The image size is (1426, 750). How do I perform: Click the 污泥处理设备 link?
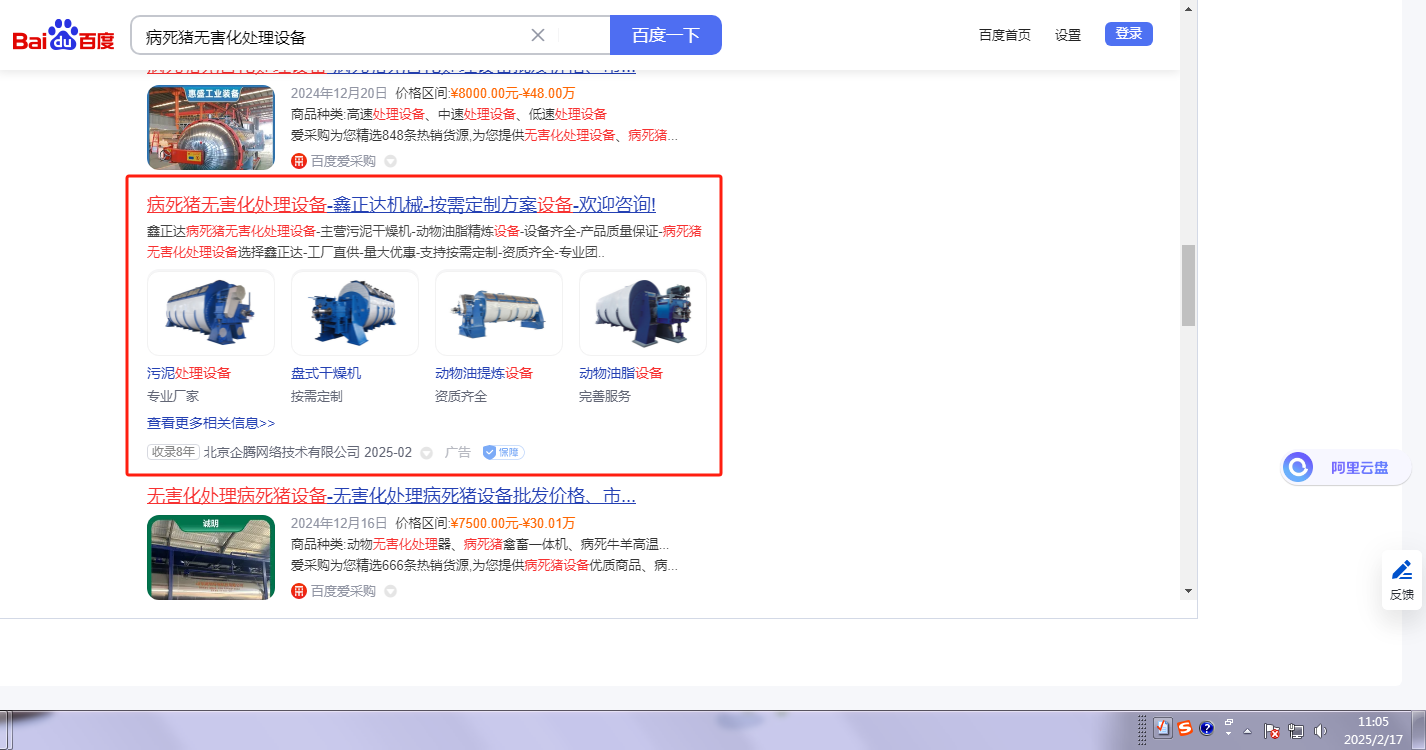[189, 373]
